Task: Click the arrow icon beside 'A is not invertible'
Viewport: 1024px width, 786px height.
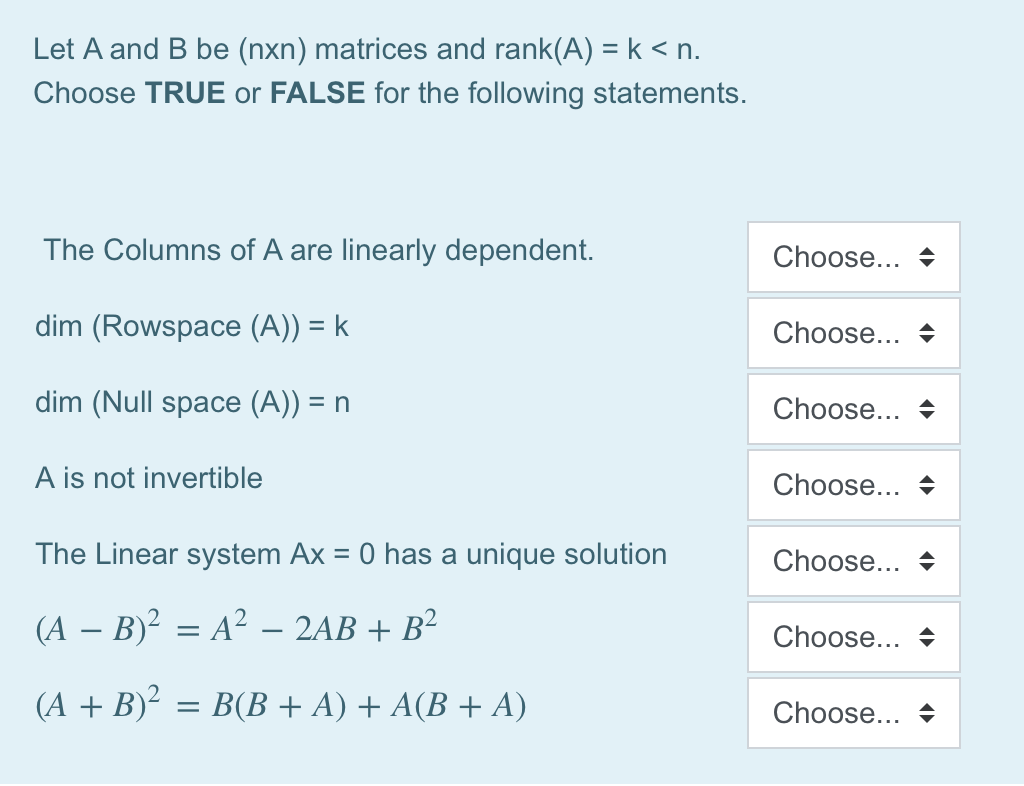Action: point(928,485)
